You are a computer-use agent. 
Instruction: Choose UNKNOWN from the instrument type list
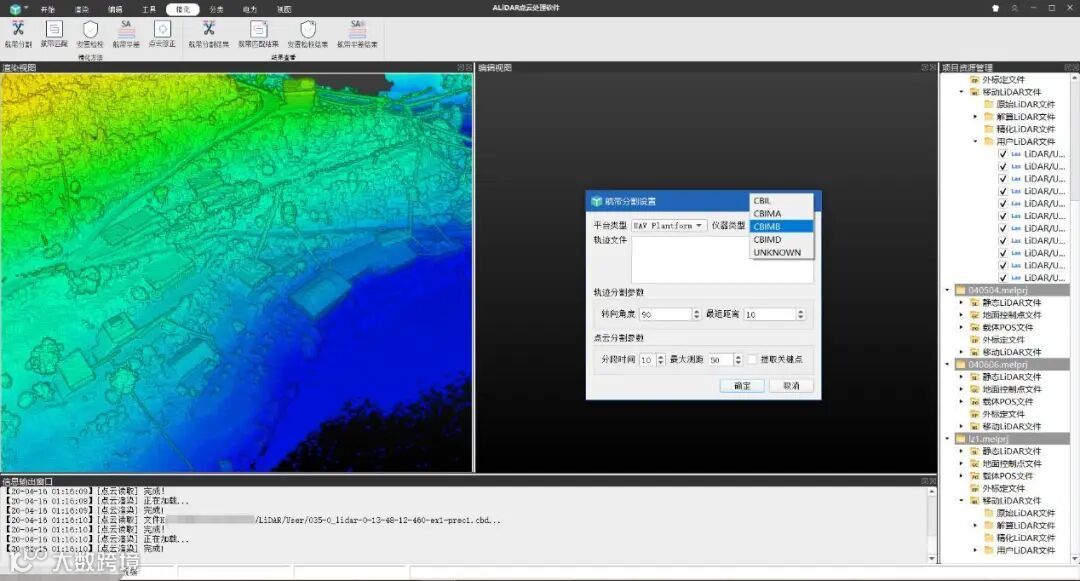point(781,253)
